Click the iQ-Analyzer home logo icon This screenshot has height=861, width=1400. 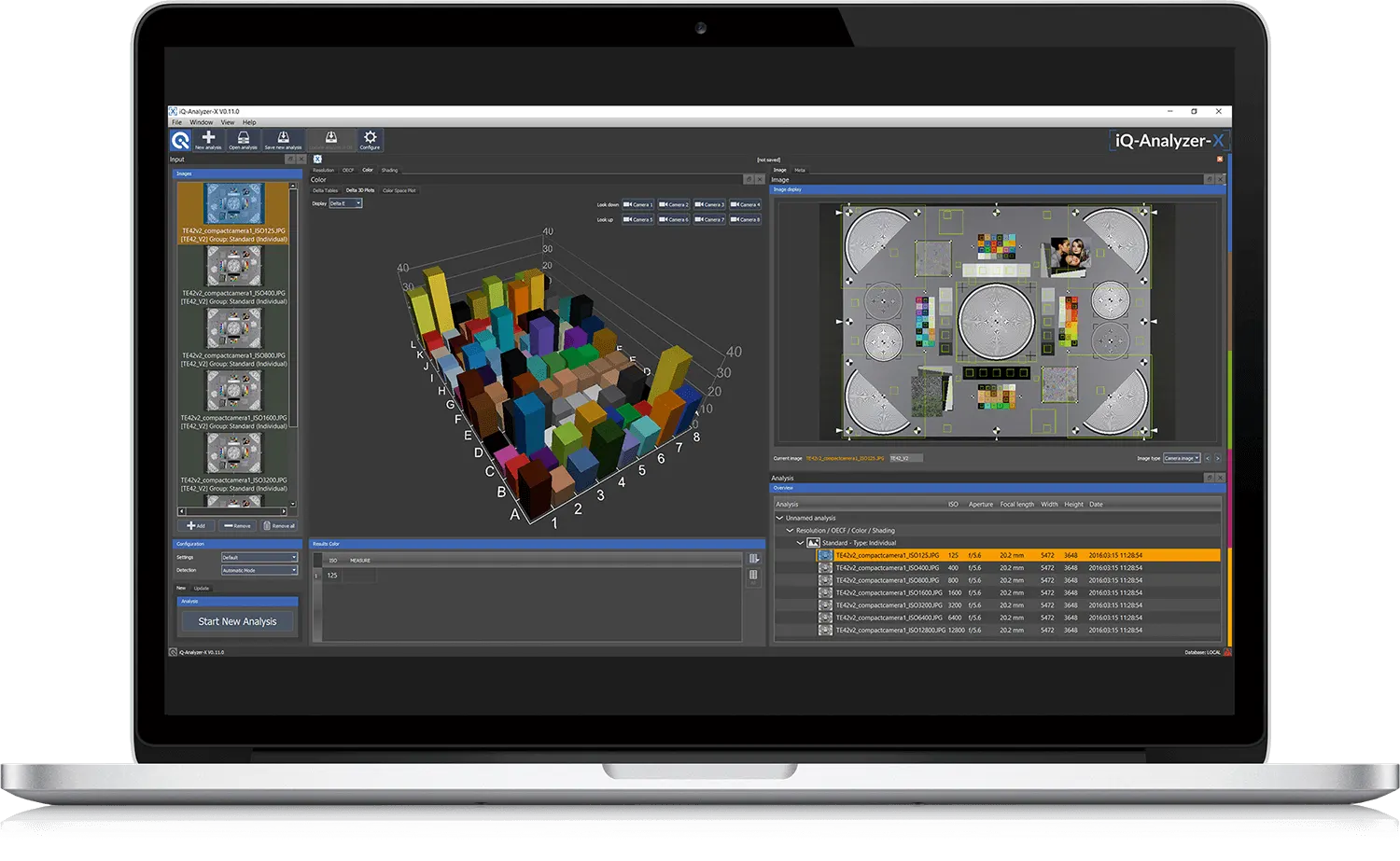tap(180, 141)
